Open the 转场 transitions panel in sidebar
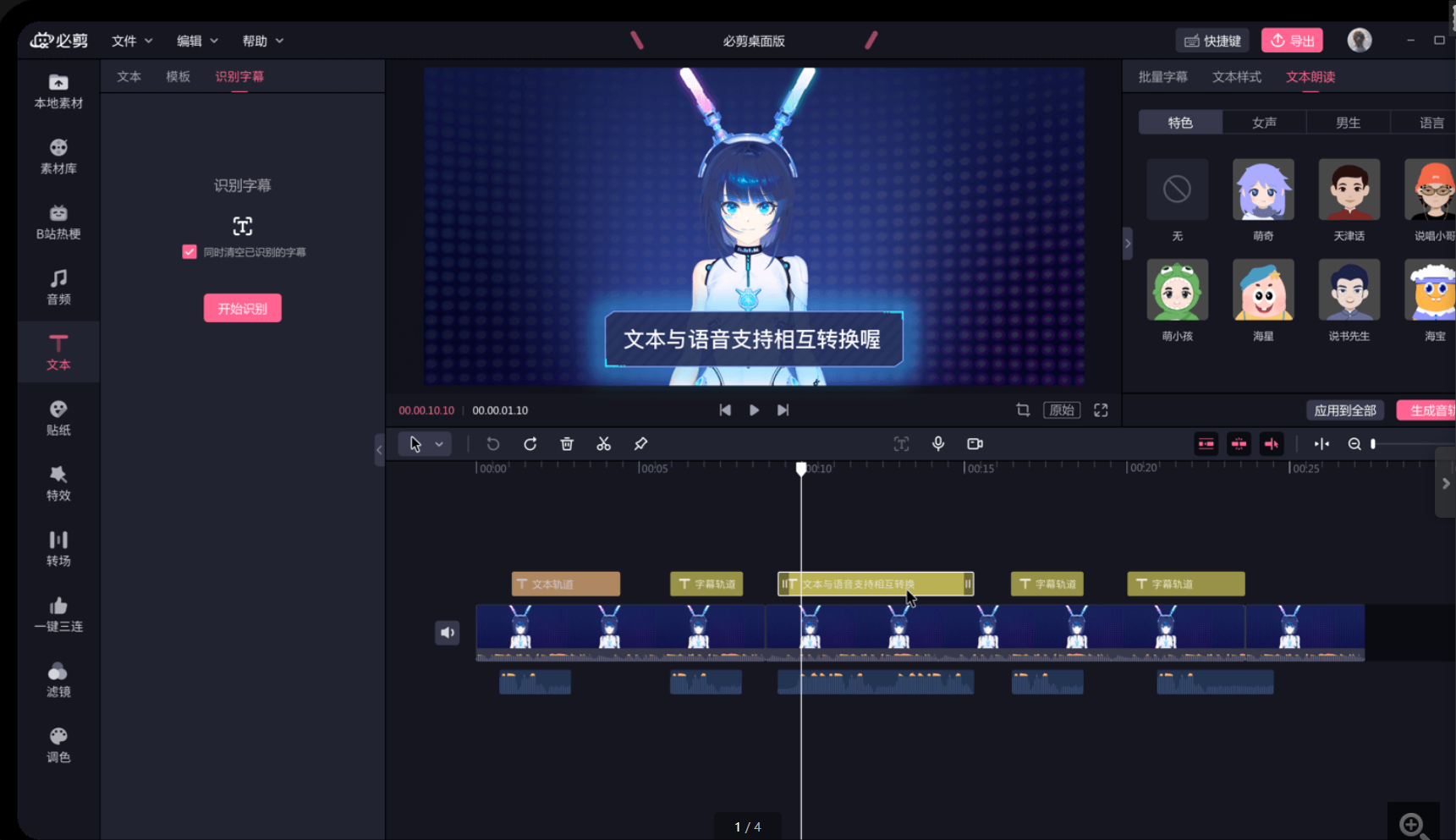This screenshot has height=840, width=1456. [x=58, y=548]
